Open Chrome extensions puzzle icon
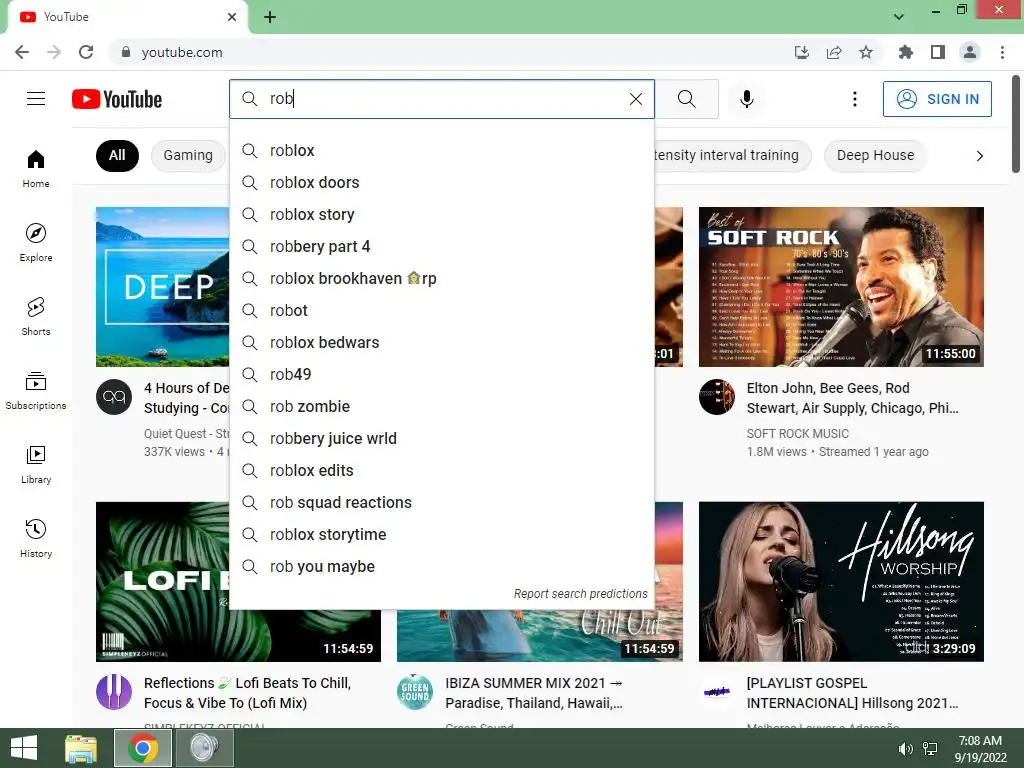Viewport: 1024px width, 768px height. (x=905, y=52)
